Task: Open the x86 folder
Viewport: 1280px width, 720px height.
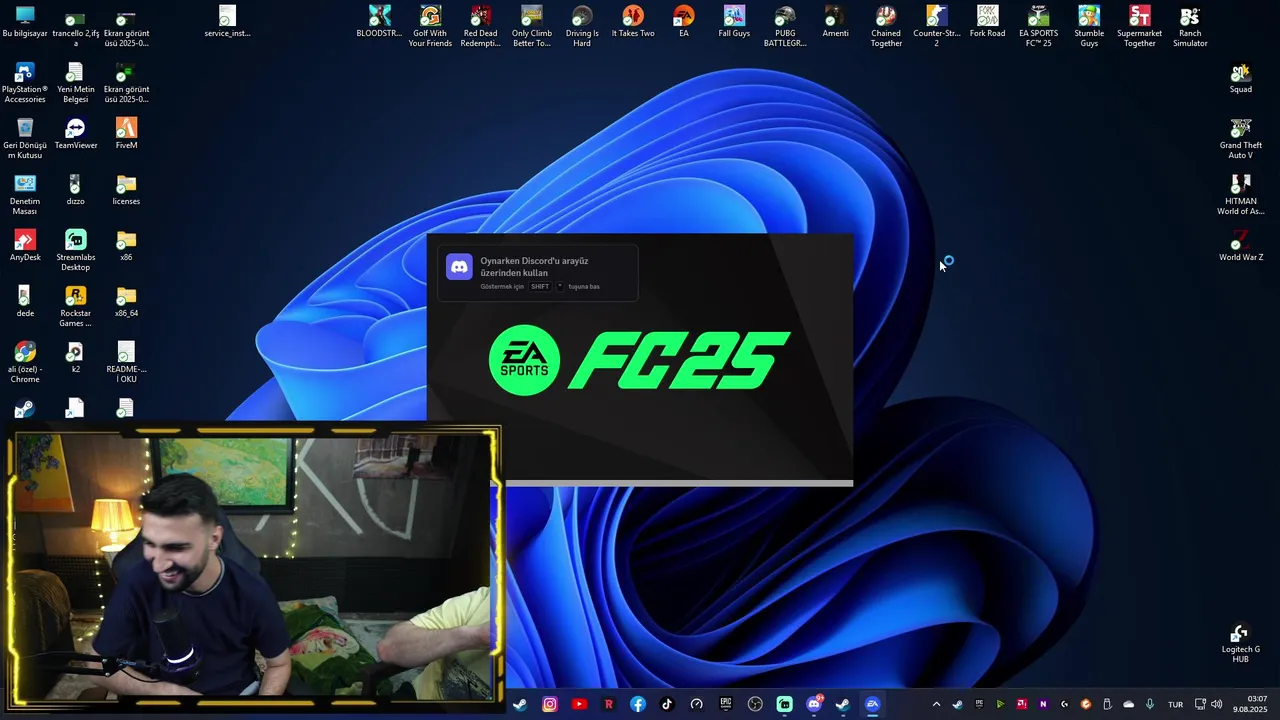Action: (126, 246)
